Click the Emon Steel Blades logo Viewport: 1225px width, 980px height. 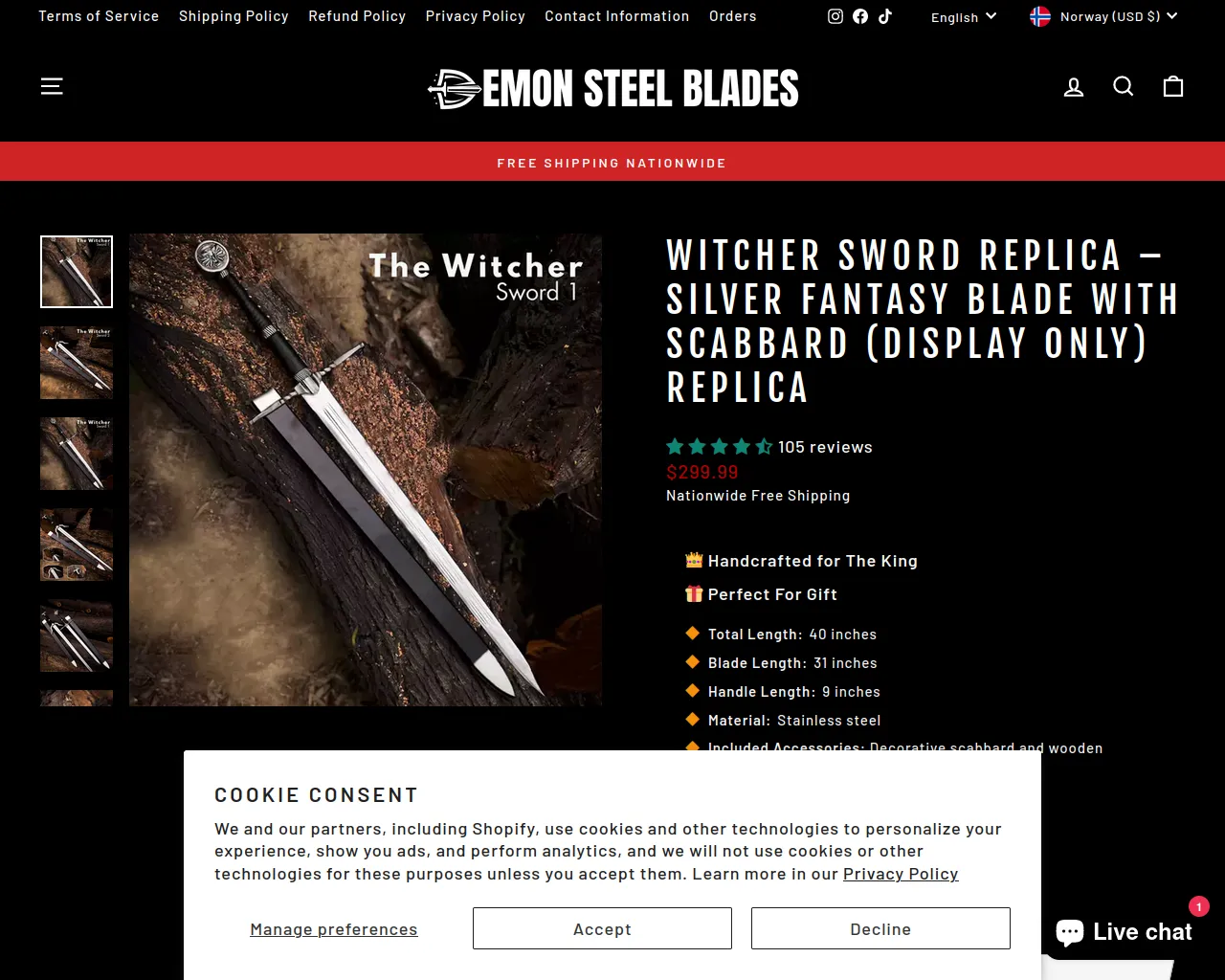point(612,88)
